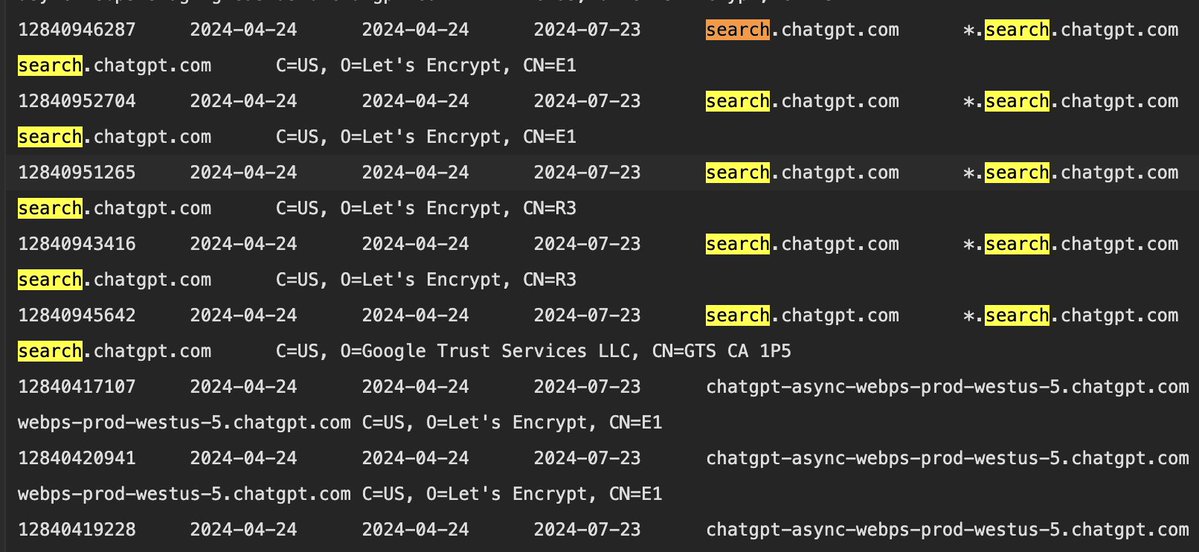
Task: Click the orange-highlighted current search match
Action: [738, 31]
